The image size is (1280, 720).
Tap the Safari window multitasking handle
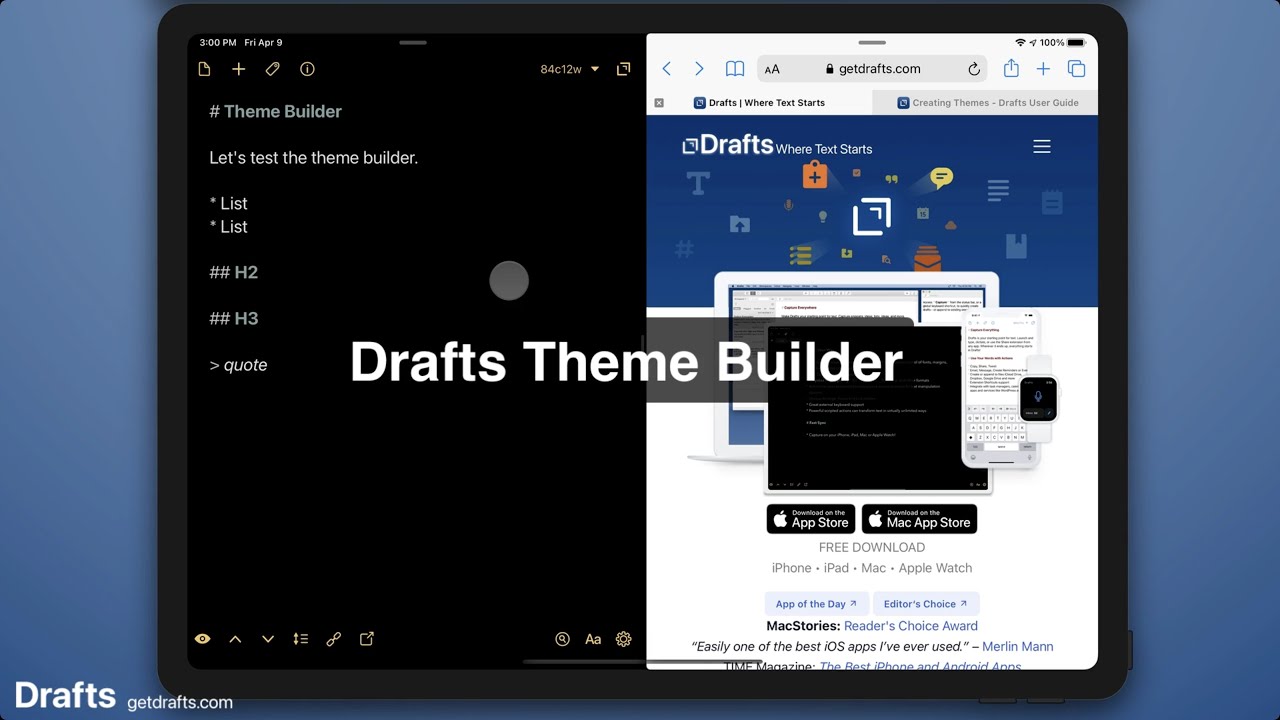pyautogui.click(x=872, y=43)
